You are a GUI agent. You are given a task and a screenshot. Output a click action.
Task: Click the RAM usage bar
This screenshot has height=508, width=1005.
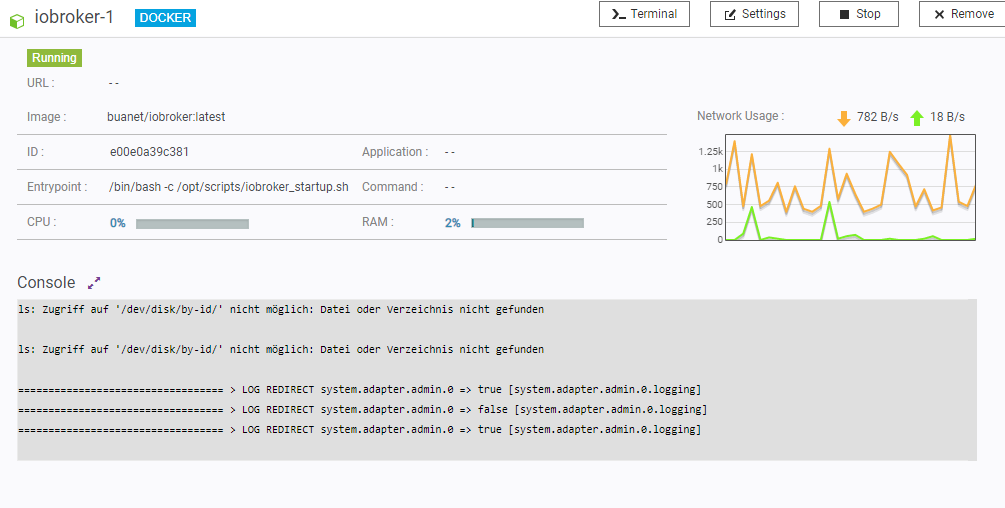(527, 223)
